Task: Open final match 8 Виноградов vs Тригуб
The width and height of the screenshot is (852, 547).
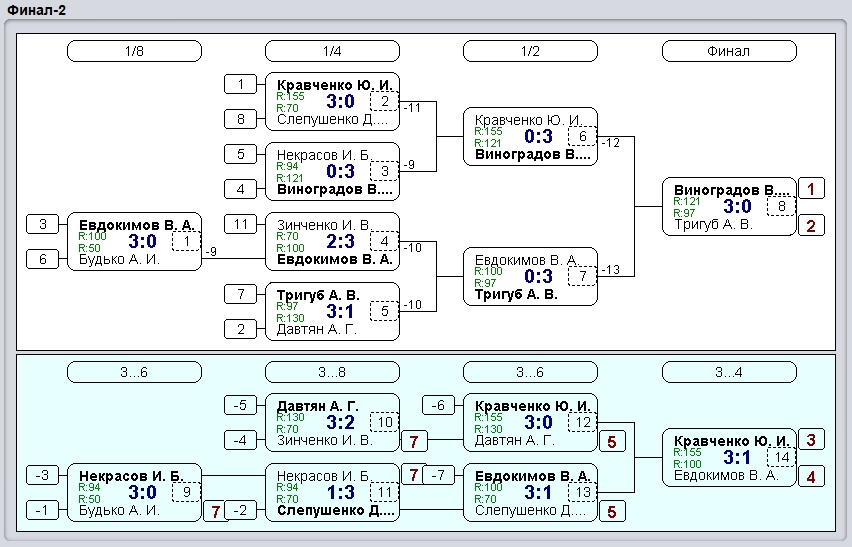Action: pos(729,206)
